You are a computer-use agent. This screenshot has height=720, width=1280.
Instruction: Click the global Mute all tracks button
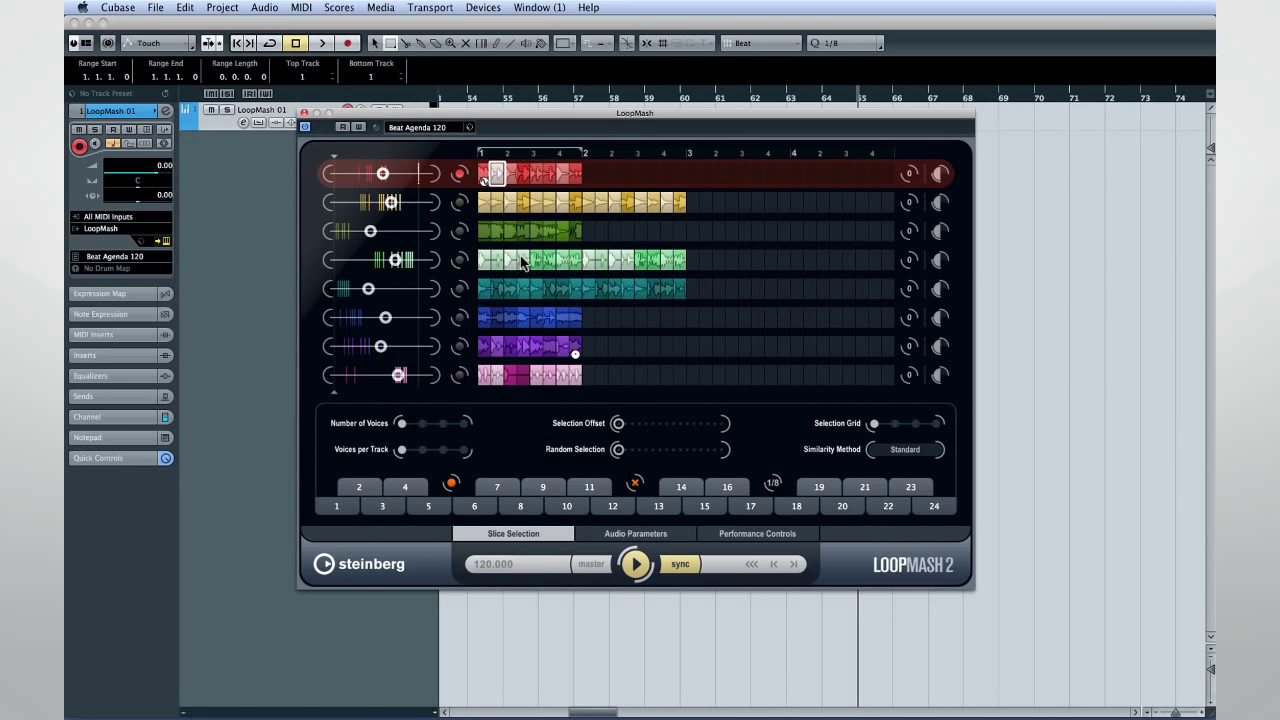209,93
